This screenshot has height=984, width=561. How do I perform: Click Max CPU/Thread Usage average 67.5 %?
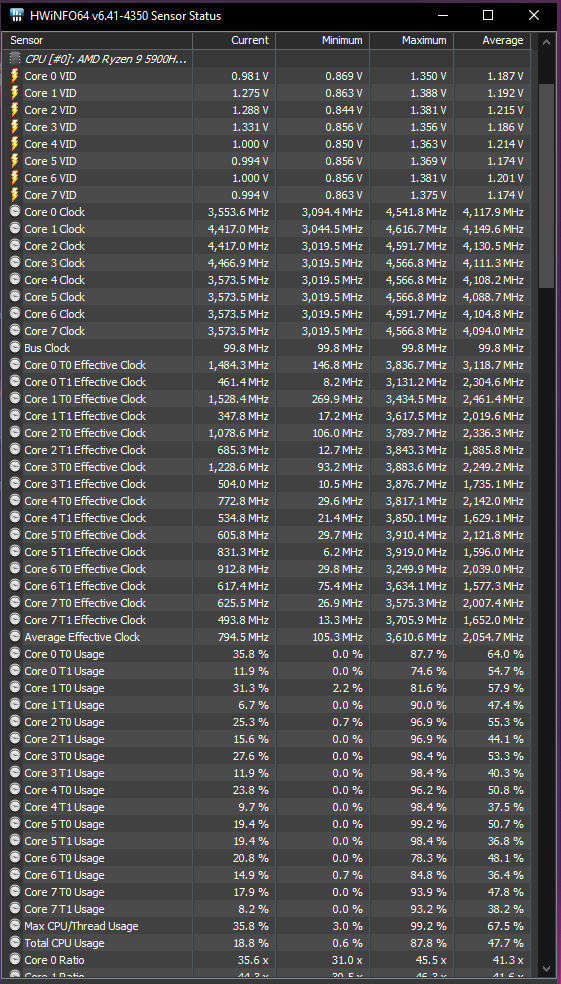[x=506, y=926]
